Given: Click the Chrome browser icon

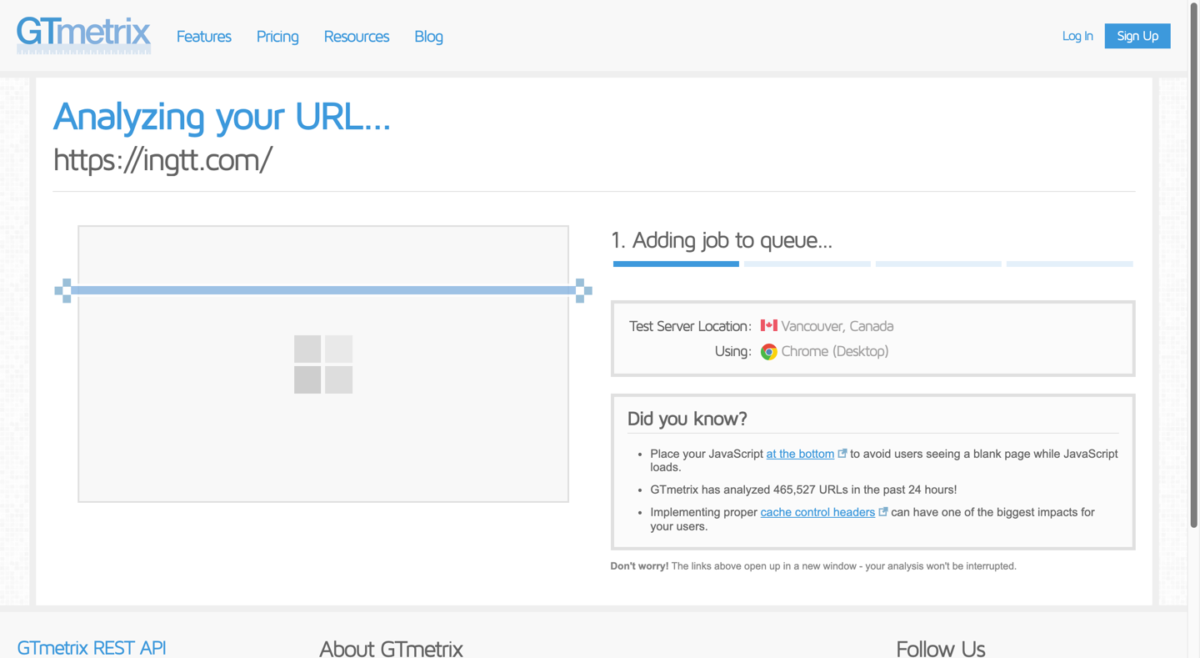Looking at the screenshot, I should click(x=769, y=351).
